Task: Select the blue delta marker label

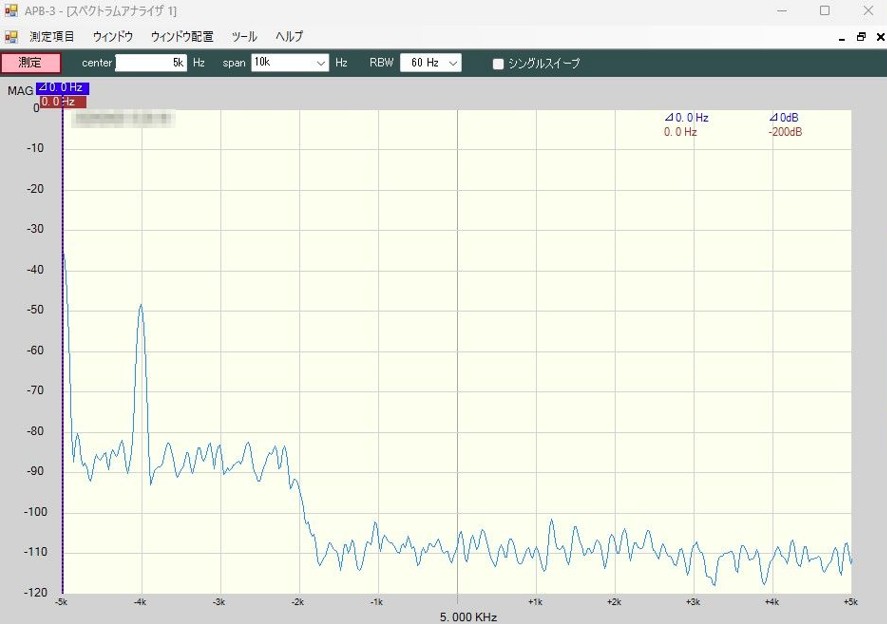Action: click(x=63, y=88)
